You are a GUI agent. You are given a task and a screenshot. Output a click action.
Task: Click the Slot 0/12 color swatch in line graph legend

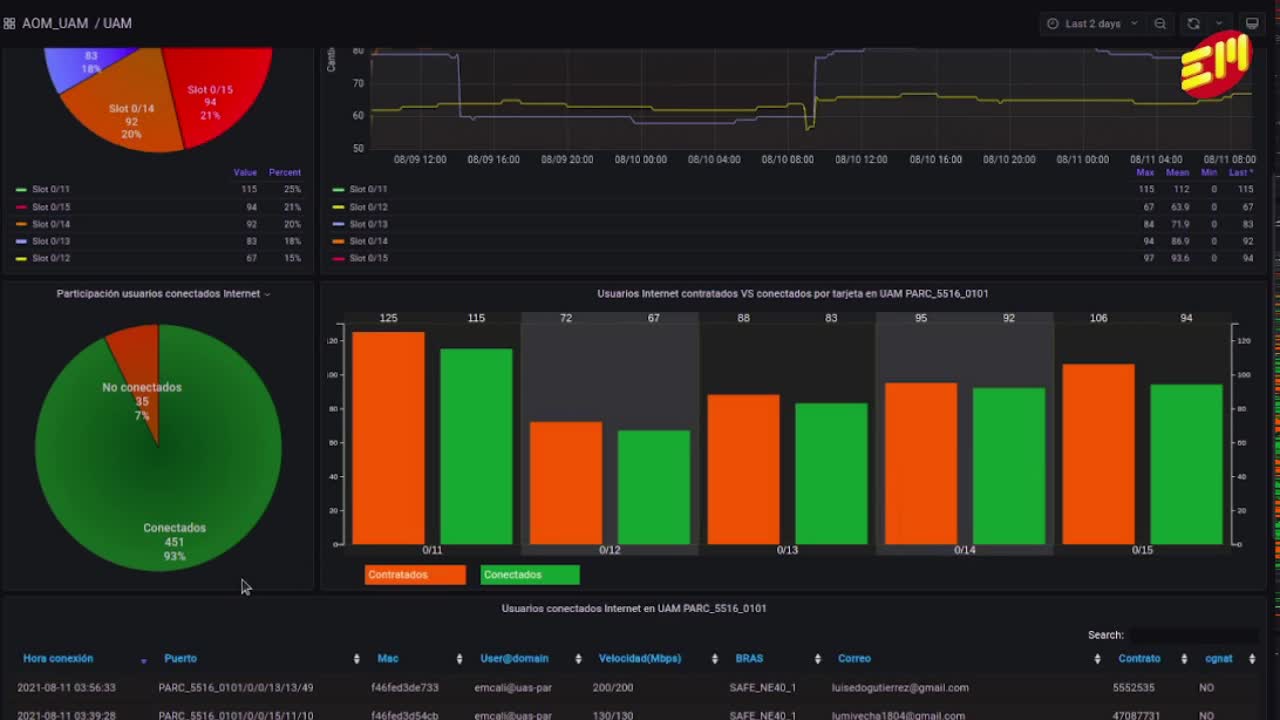click(x=338, y=207)
